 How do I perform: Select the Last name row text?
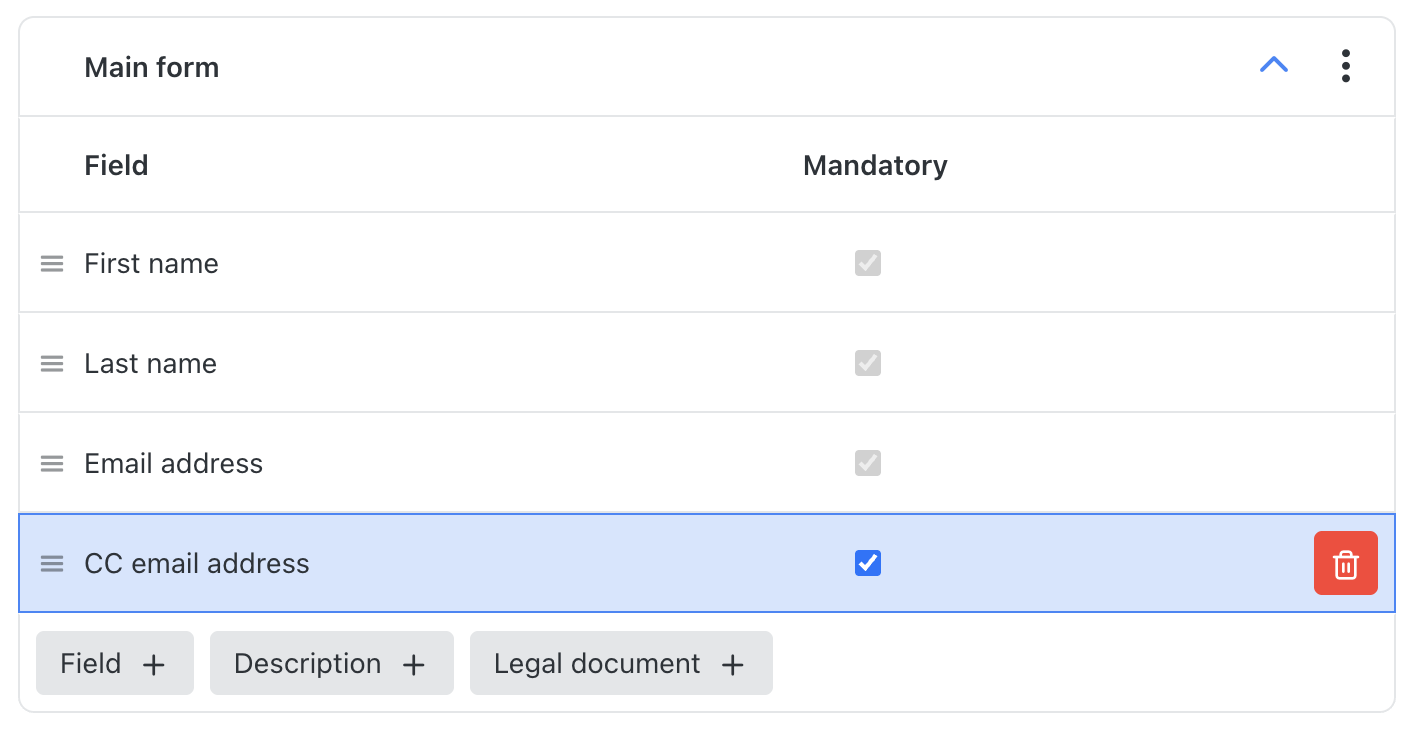(150, 364)
